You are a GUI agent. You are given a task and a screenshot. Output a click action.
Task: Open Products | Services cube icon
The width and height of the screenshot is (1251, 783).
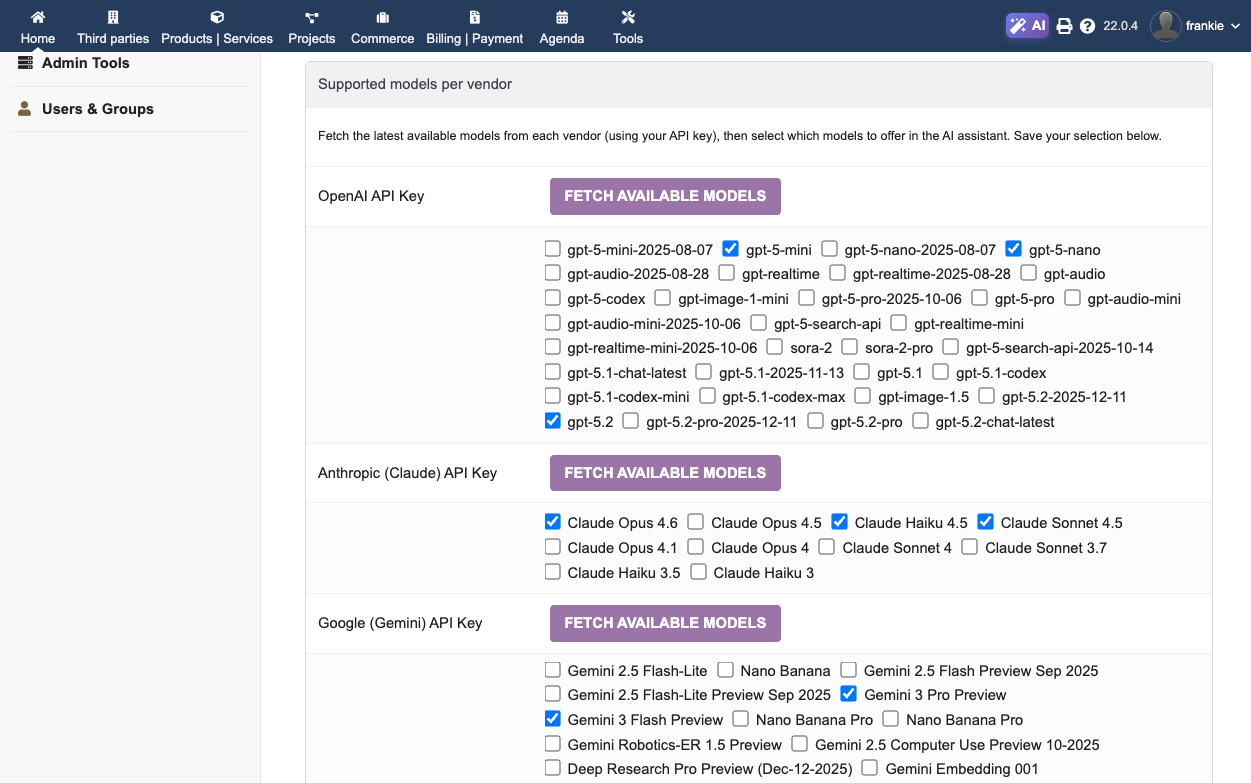[217, 17]
